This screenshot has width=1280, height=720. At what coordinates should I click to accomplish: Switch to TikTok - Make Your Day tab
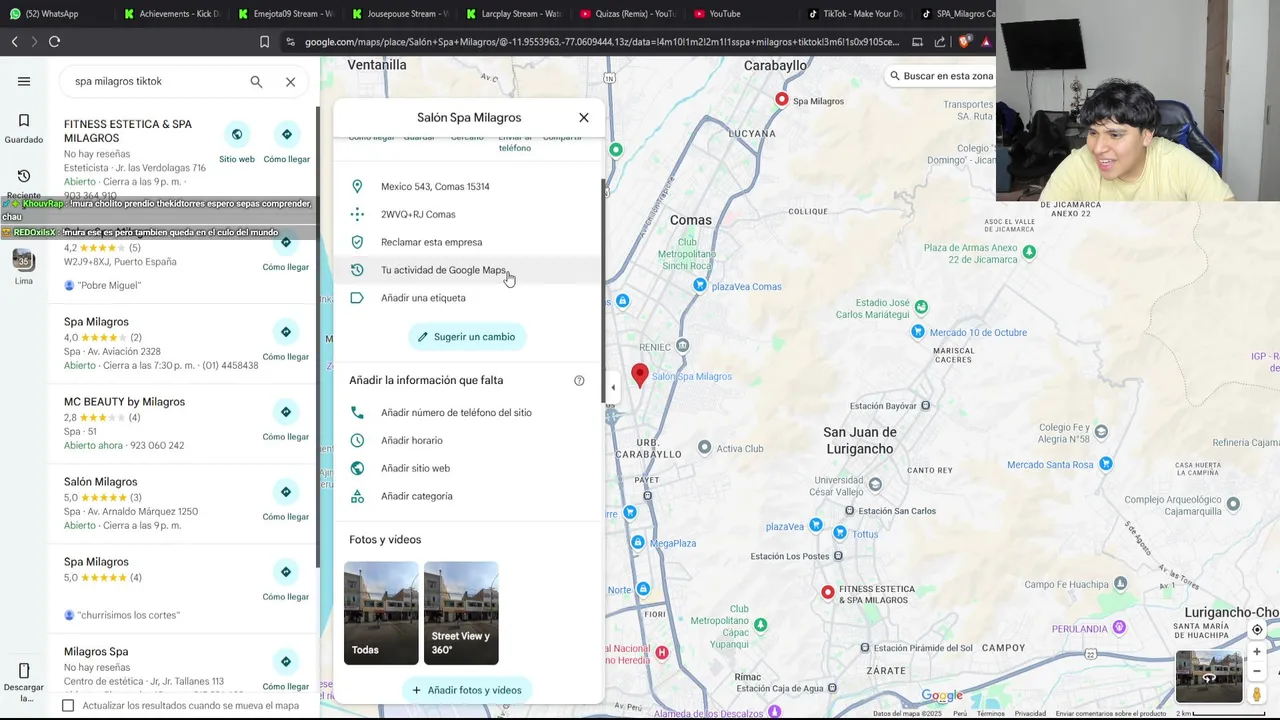click(856, 14)
